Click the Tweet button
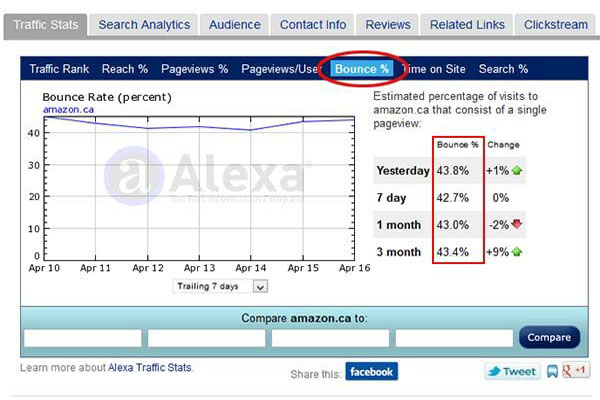The width and height of the screenshot is (600, 400). point(512,371)
